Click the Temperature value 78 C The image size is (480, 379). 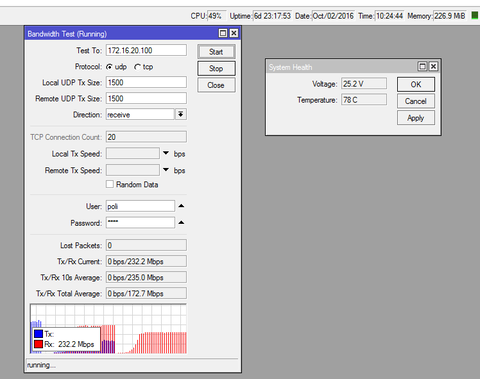point(364,100)
